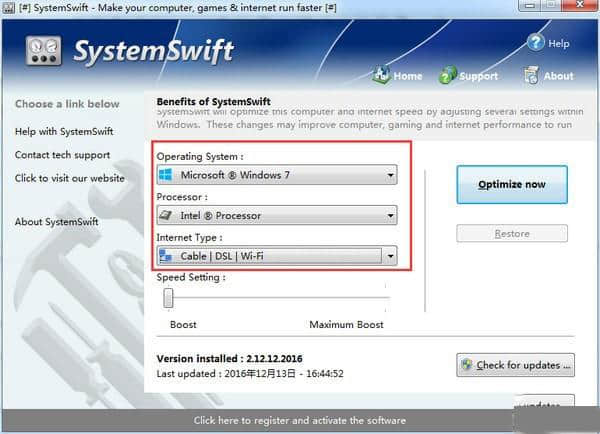Click Check for updates button
Viewport: 600px width, 434px height.
[x=515, y=365]
